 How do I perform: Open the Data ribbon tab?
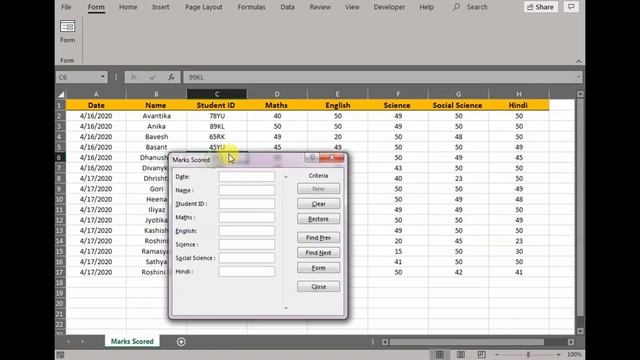point(287,7)
